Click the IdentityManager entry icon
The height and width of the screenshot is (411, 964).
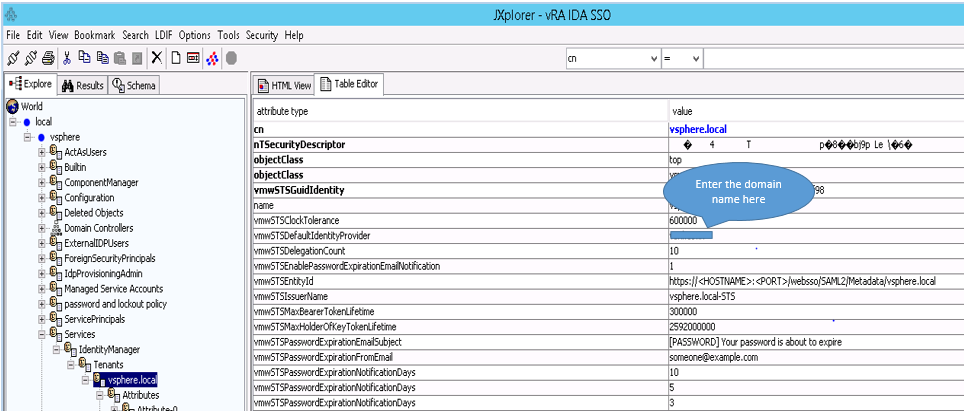(x=71, y=348)
